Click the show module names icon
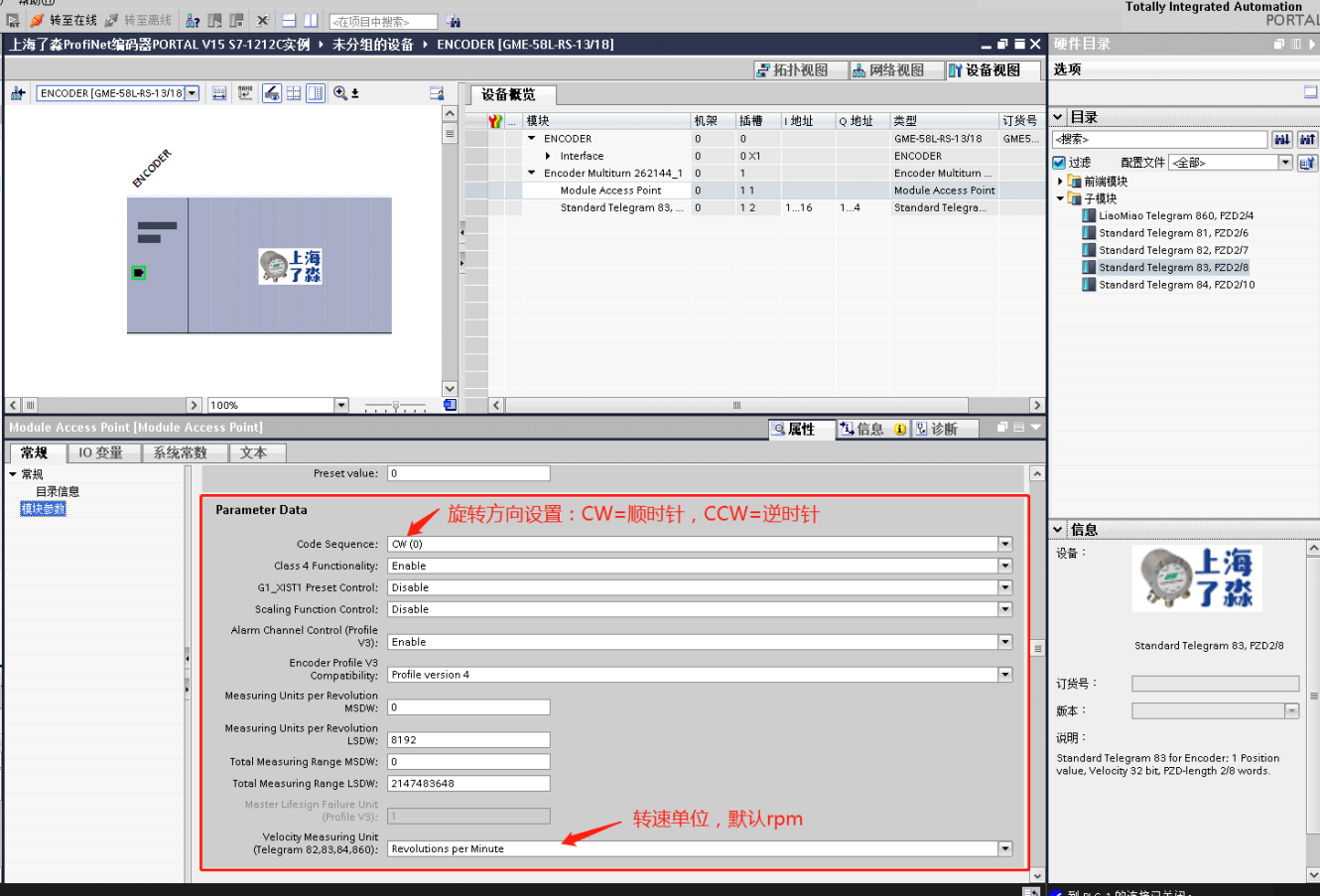 click(x=245, y=93)
